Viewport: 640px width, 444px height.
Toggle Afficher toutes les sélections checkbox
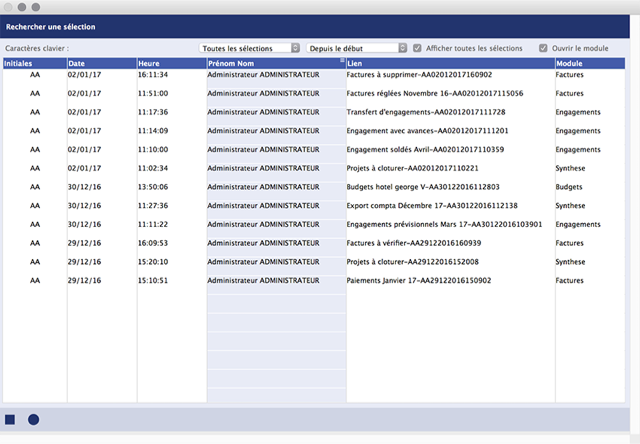click(x=417, y=48)
